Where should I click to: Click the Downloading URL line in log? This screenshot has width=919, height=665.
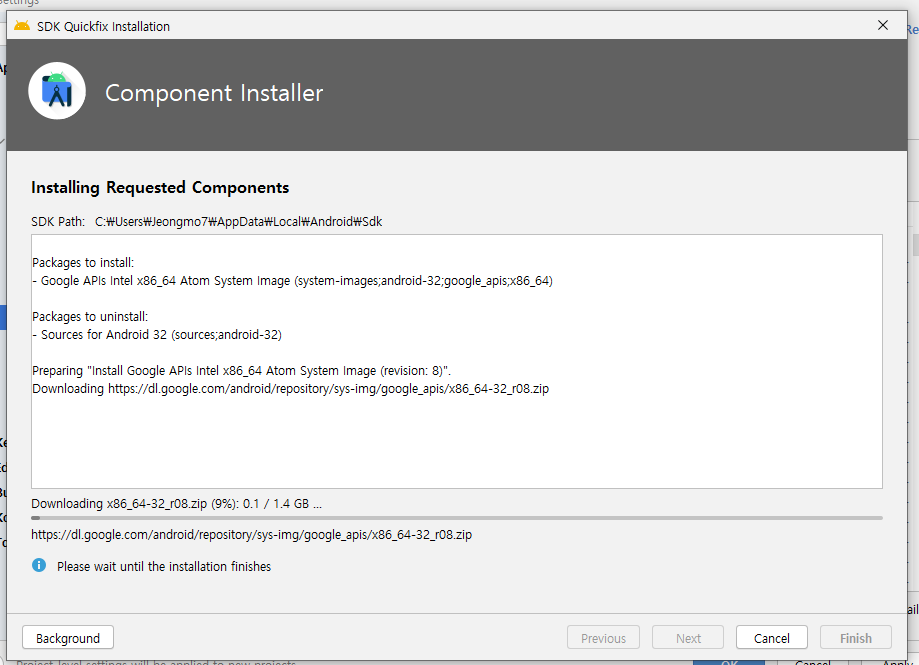pyautogui.click(x=291, y=388)
